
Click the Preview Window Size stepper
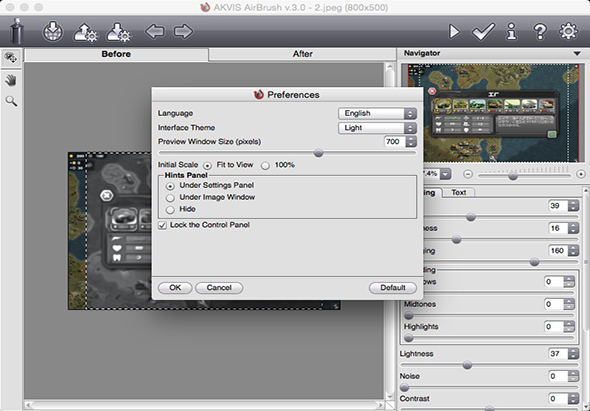click(x=411, y=142)
